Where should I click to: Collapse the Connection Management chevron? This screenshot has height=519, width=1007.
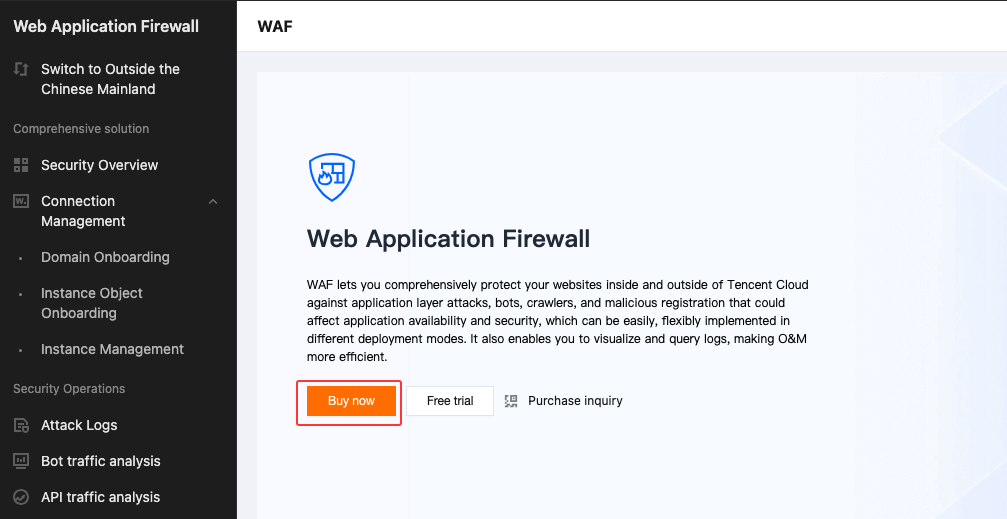click(x=213, y=202)
